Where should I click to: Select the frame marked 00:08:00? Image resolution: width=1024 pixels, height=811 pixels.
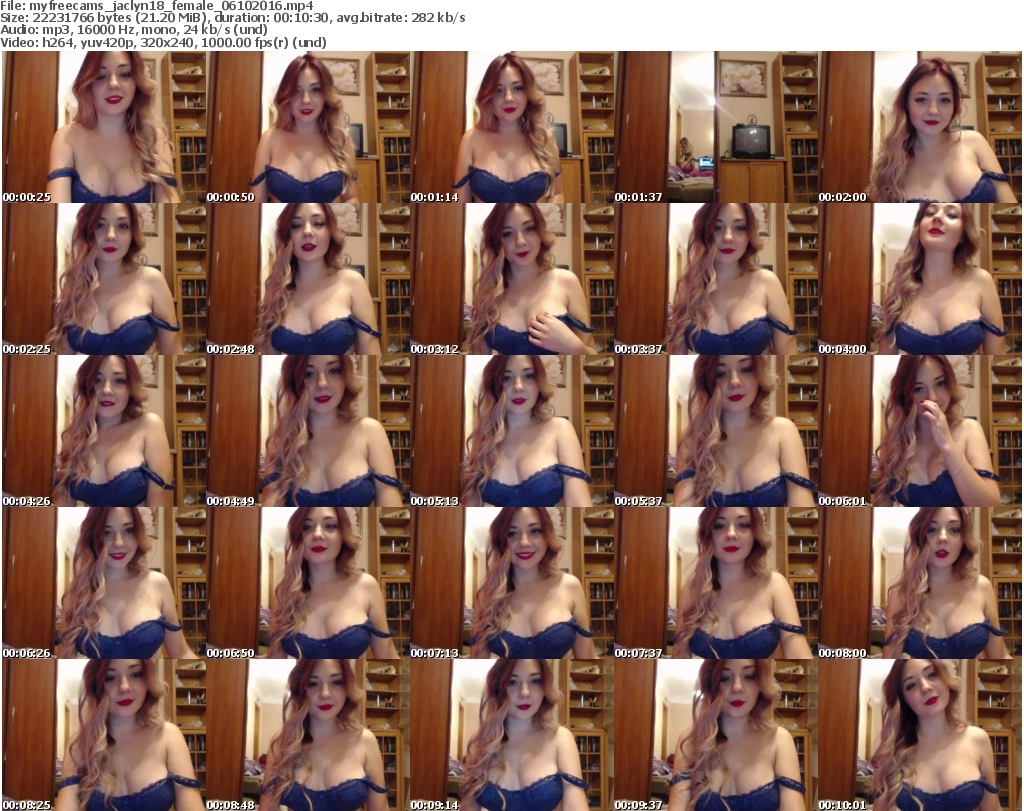pos(919,583)
